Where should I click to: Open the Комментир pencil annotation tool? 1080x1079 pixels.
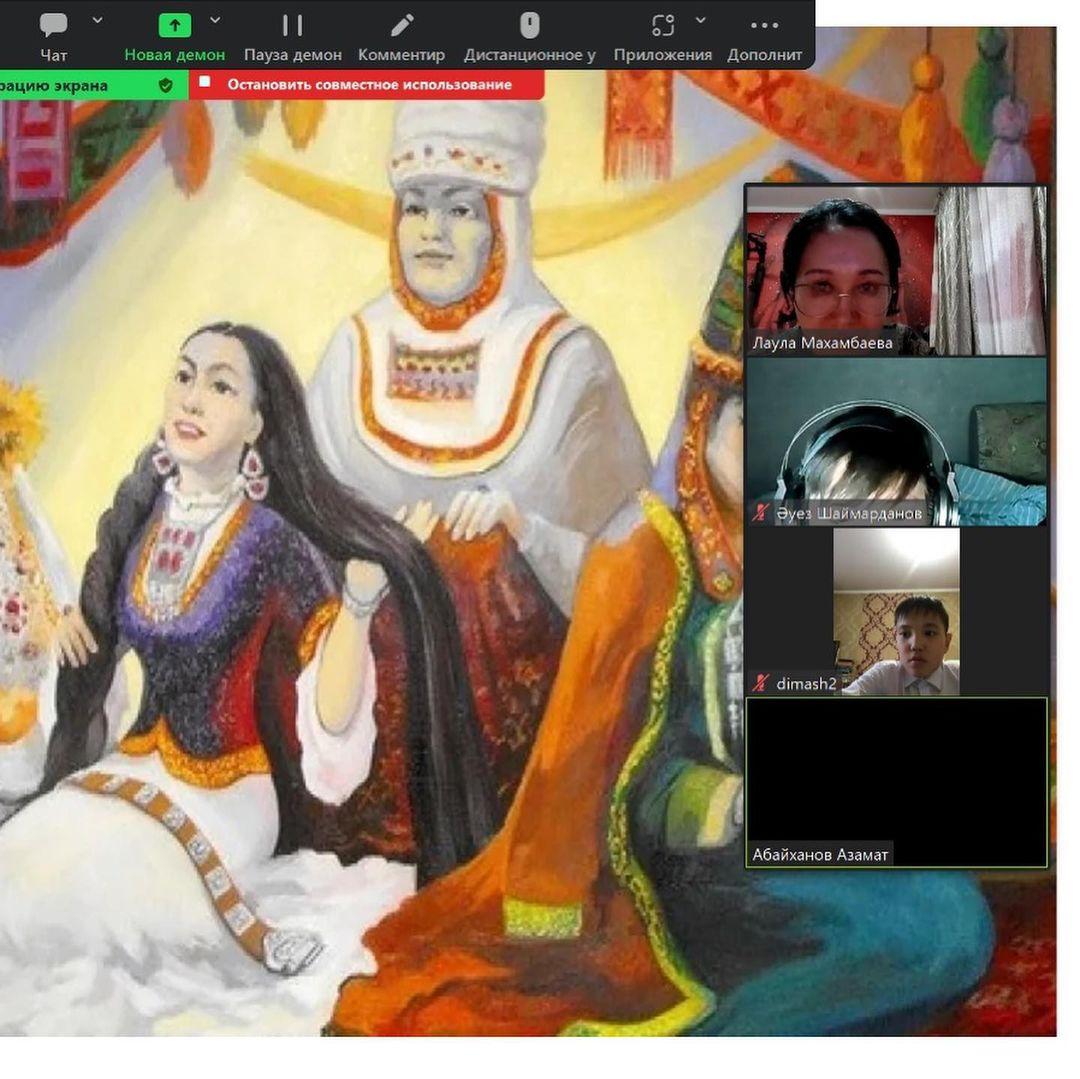402,25
